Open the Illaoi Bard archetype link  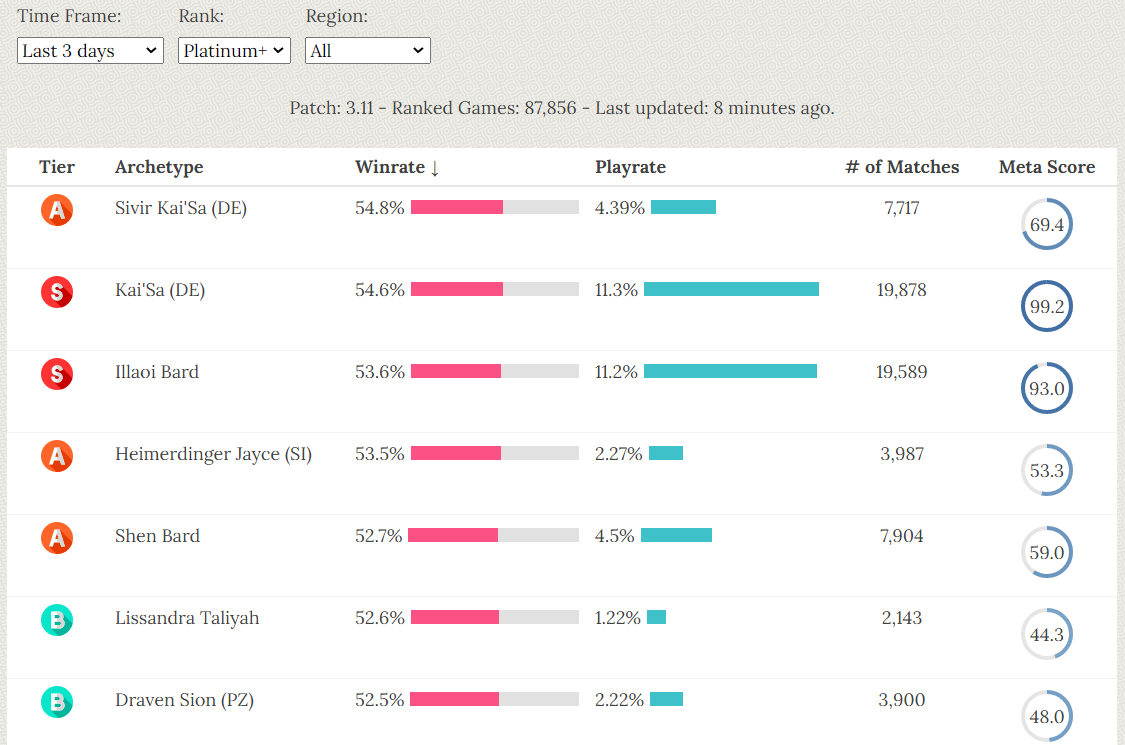(x=157, y=372)
